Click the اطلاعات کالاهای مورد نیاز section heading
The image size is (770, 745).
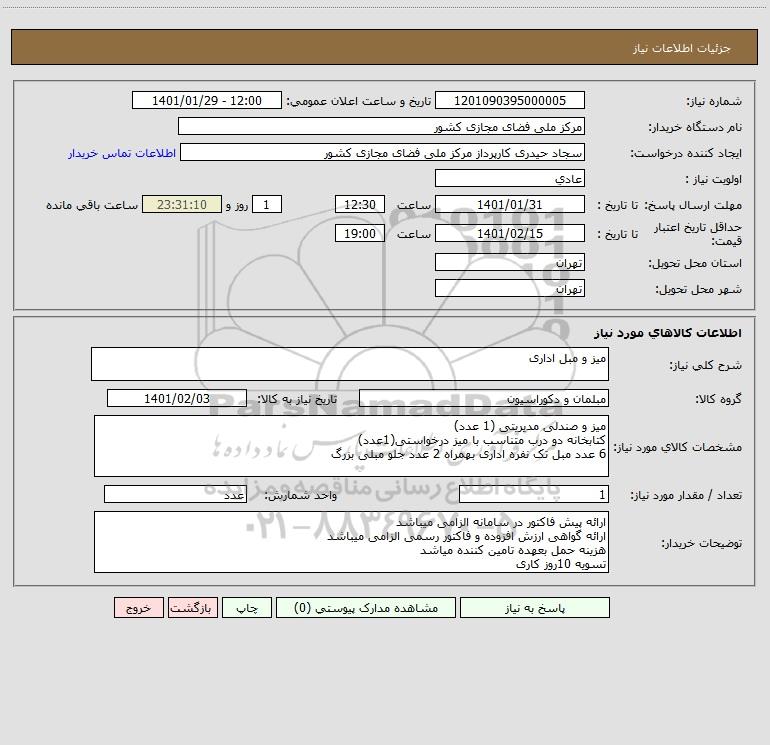pos(668,333)
